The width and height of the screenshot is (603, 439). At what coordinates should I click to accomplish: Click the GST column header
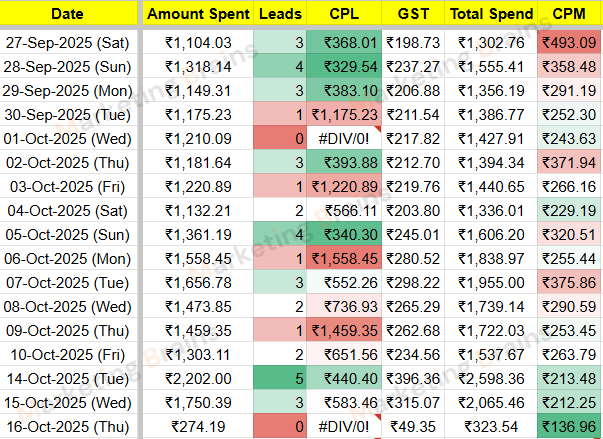414,15
